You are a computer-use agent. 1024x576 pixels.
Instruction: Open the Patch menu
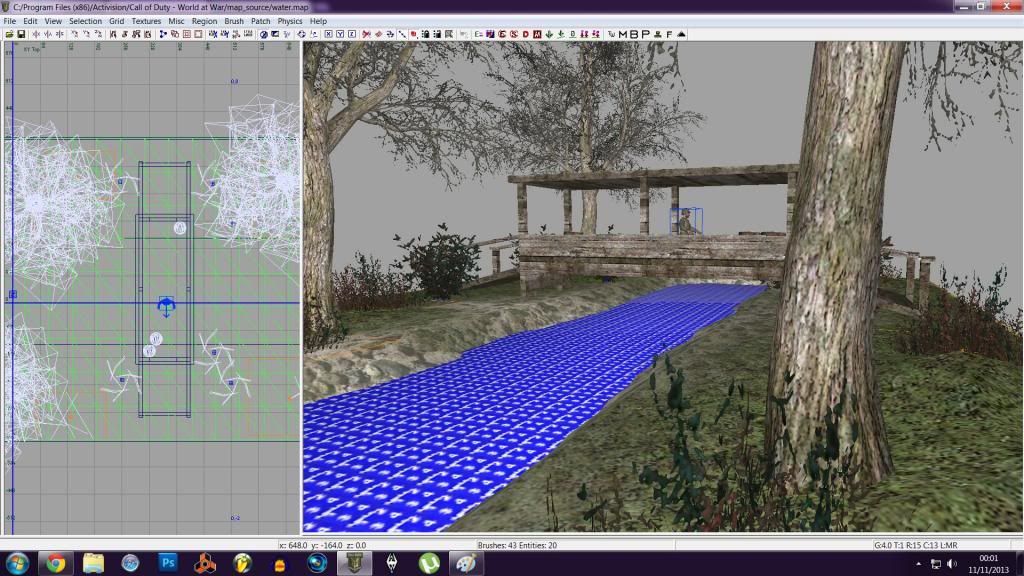[261, 21]
